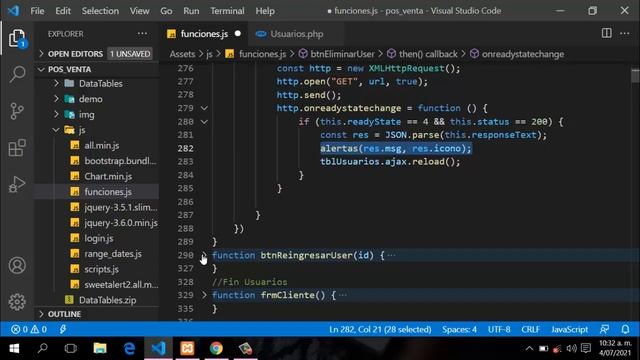Click the Live Share status bar icon
The image size is (640, 360).
63,329
